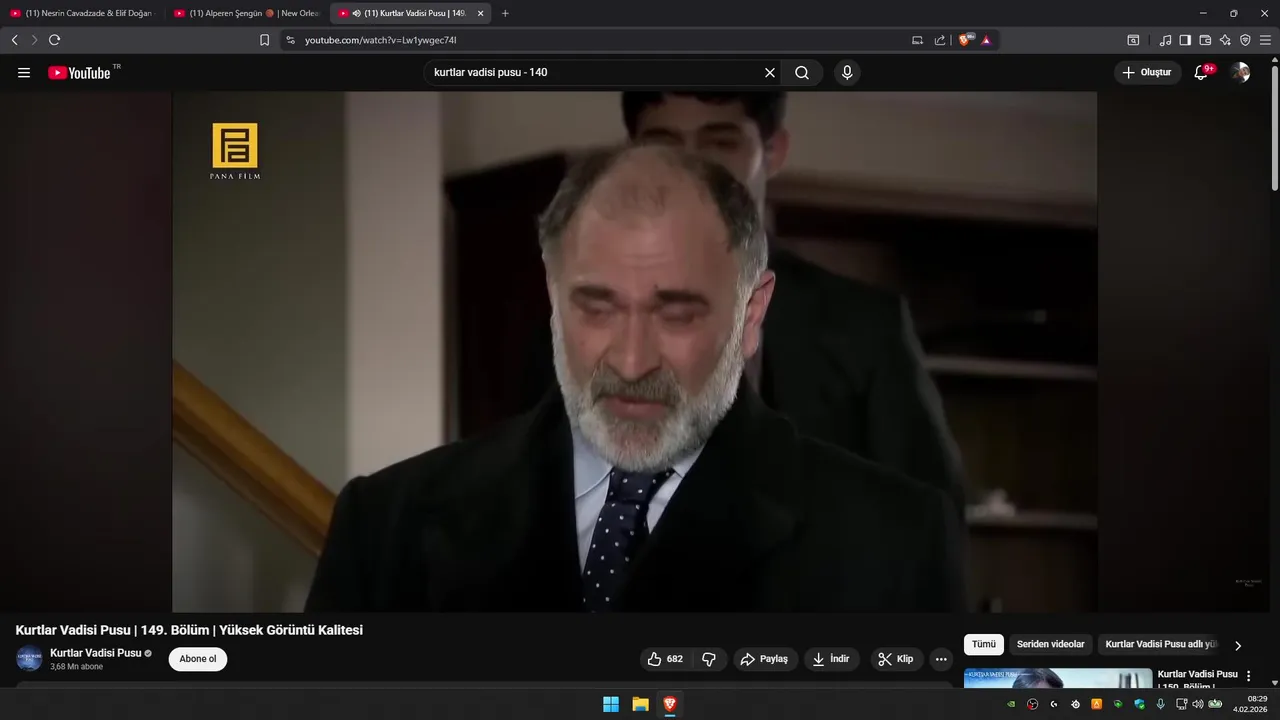Pause the video by clicking player

[634, 352]
